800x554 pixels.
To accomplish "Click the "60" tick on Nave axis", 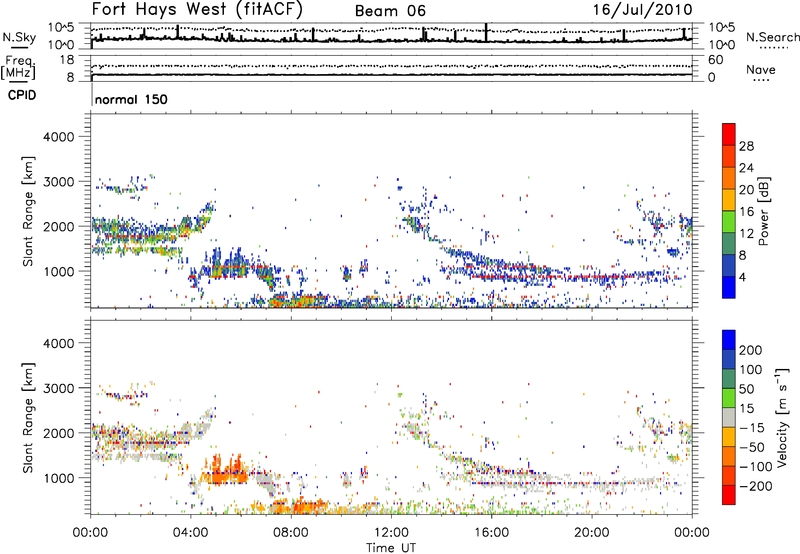I will coord(716,60).
